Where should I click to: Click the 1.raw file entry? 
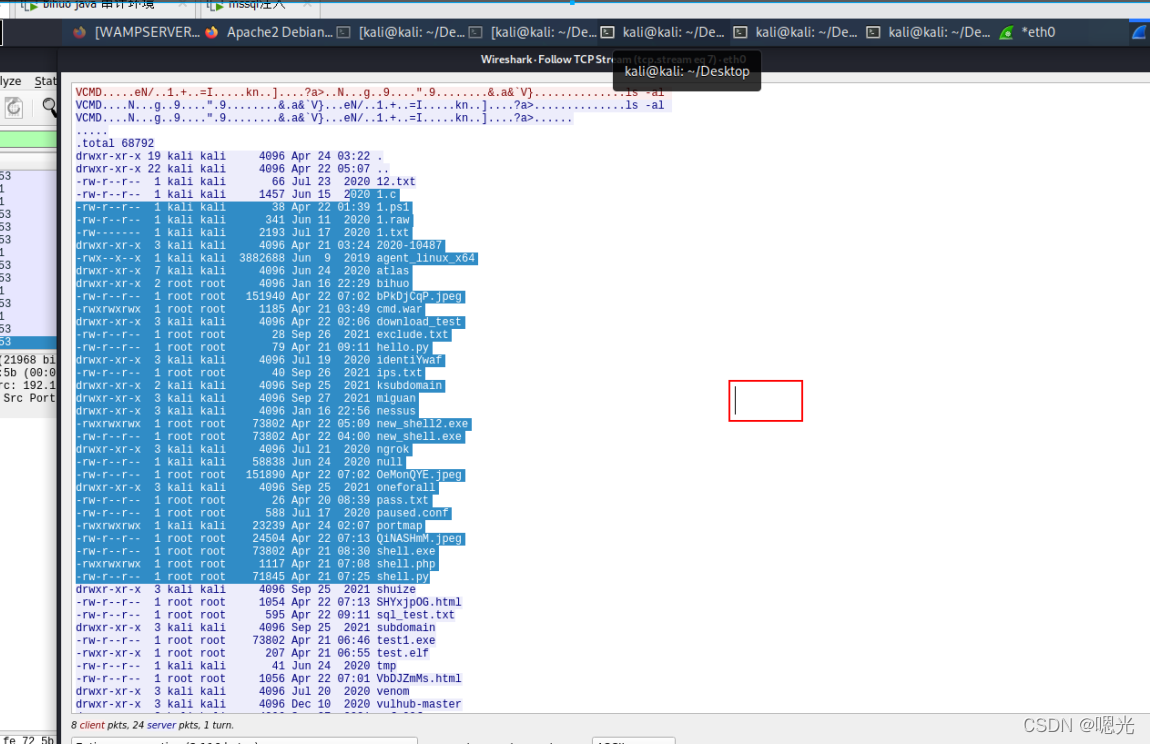coord(393,220)
